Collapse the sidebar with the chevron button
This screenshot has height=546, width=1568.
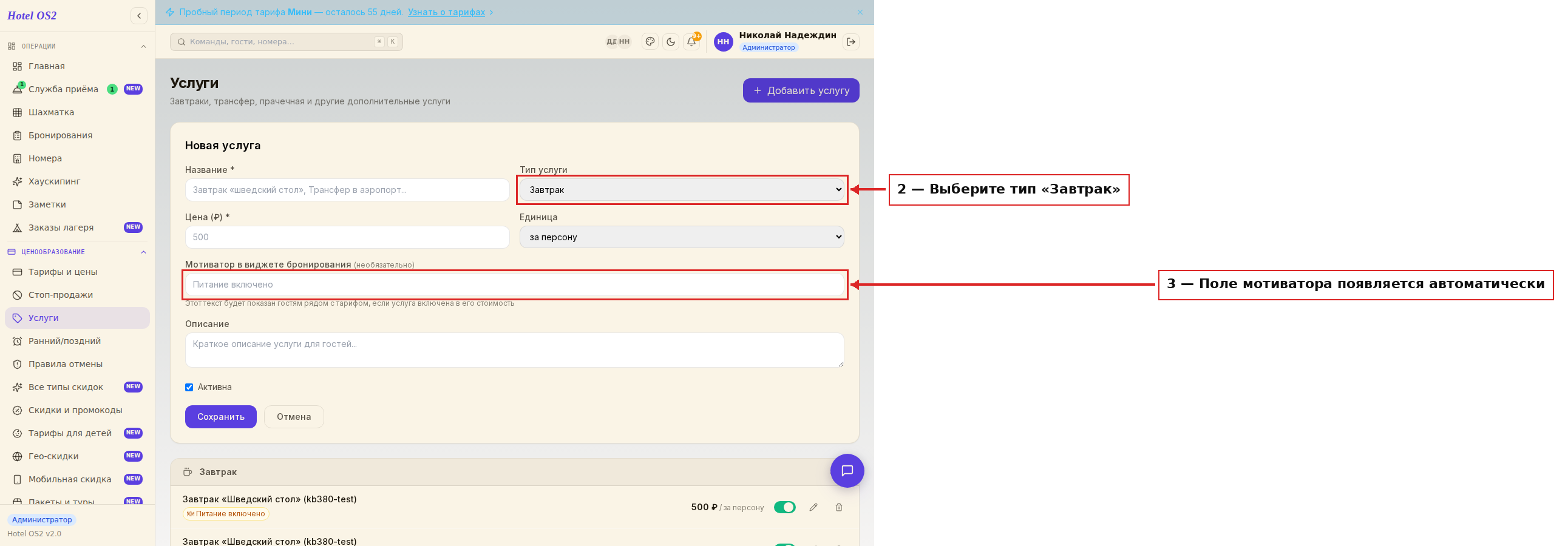(x=139, y=16)
